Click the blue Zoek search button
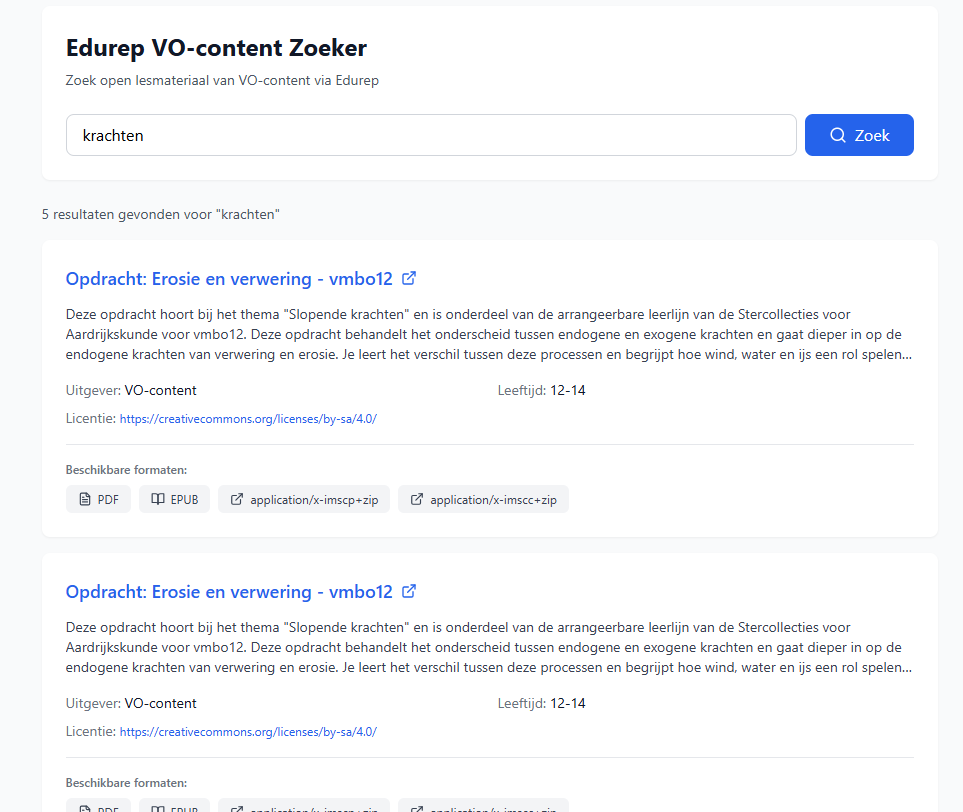 coord(859,135)
